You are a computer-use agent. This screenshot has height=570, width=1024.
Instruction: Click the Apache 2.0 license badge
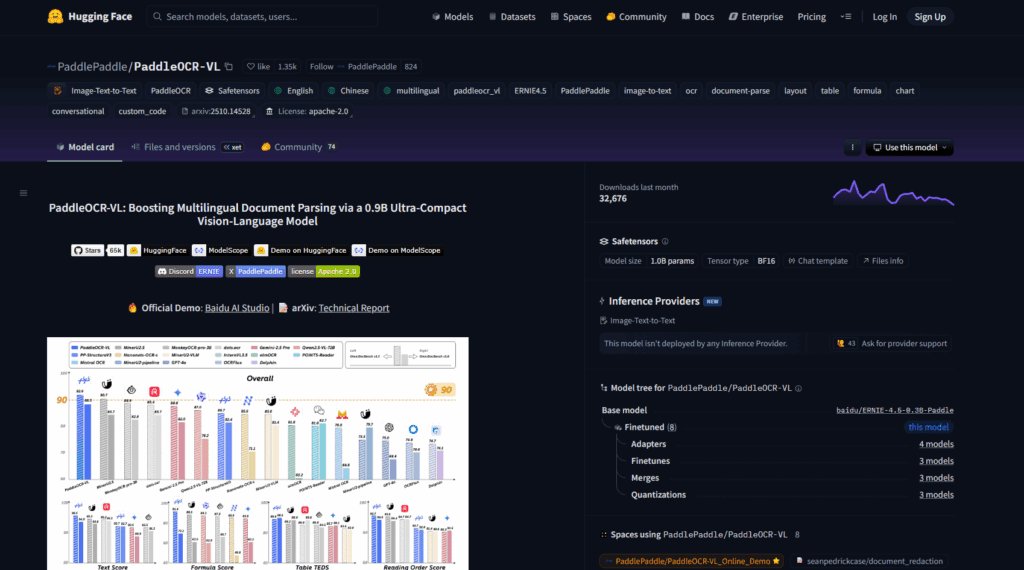tap(324, 272)
